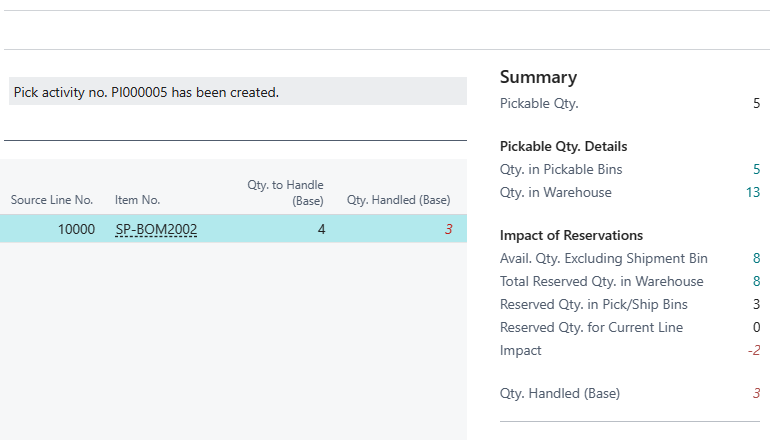
Task: Sort by the Source Line No. column header
Action: 51,200
